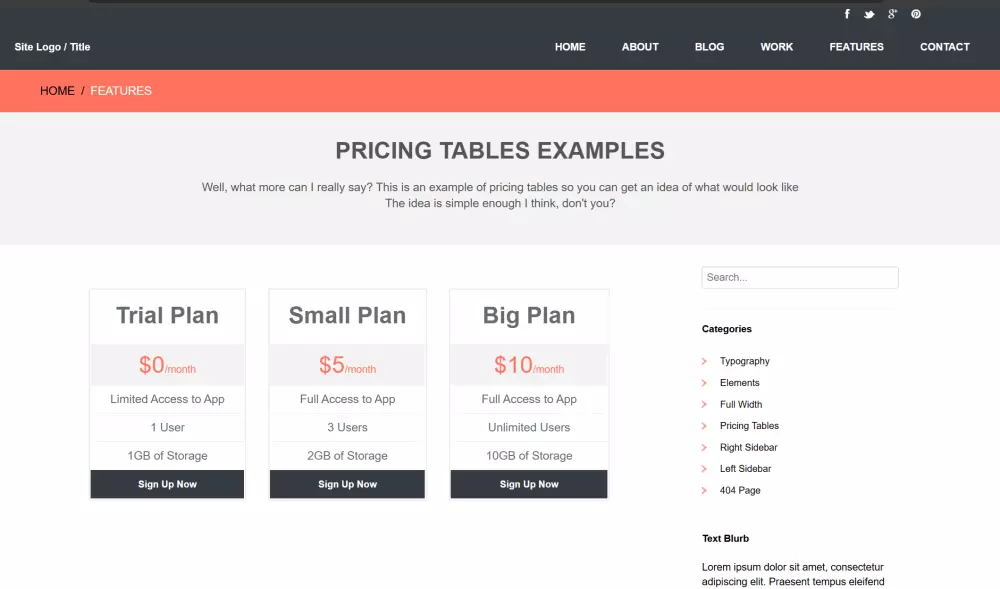Open the Features menu item
The width and height of the screenshot is (1000, 589).
click(856, 47)
